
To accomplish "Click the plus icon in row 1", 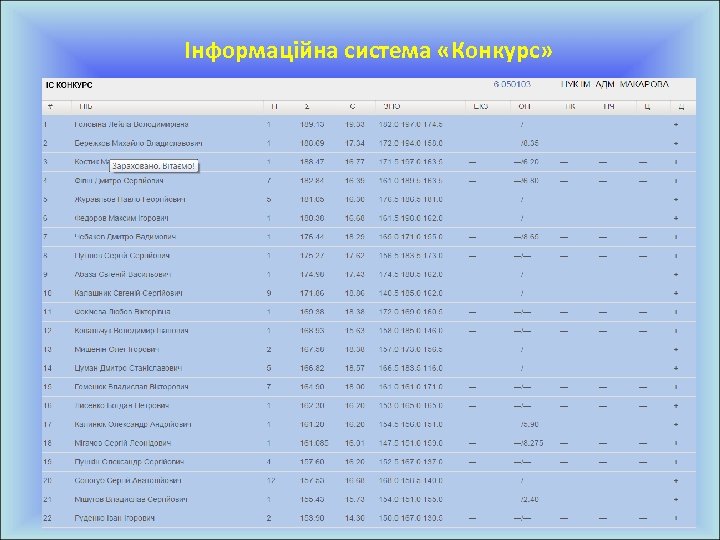I will pos(676,124).
